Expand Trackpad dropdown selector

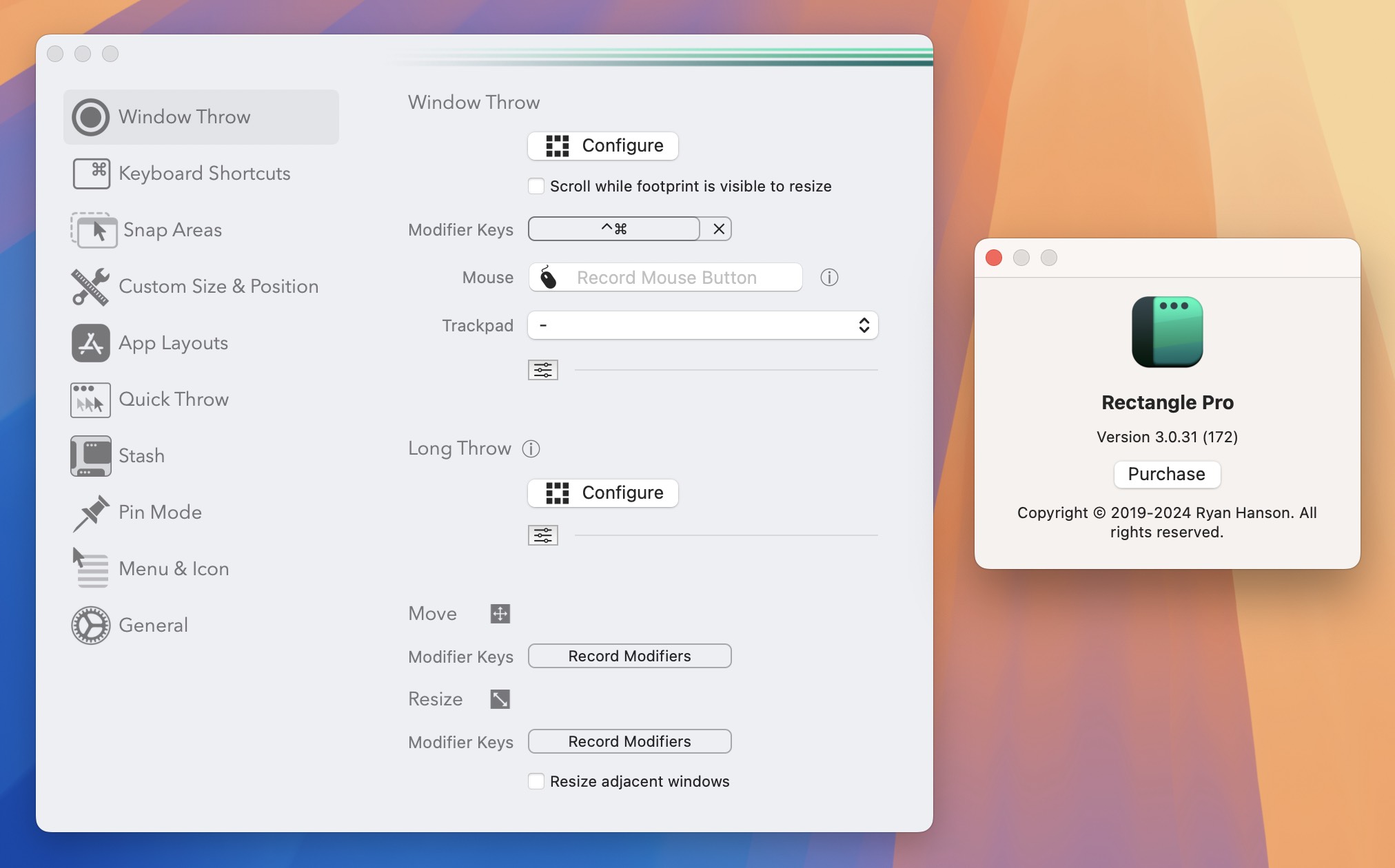coord(702,324)
